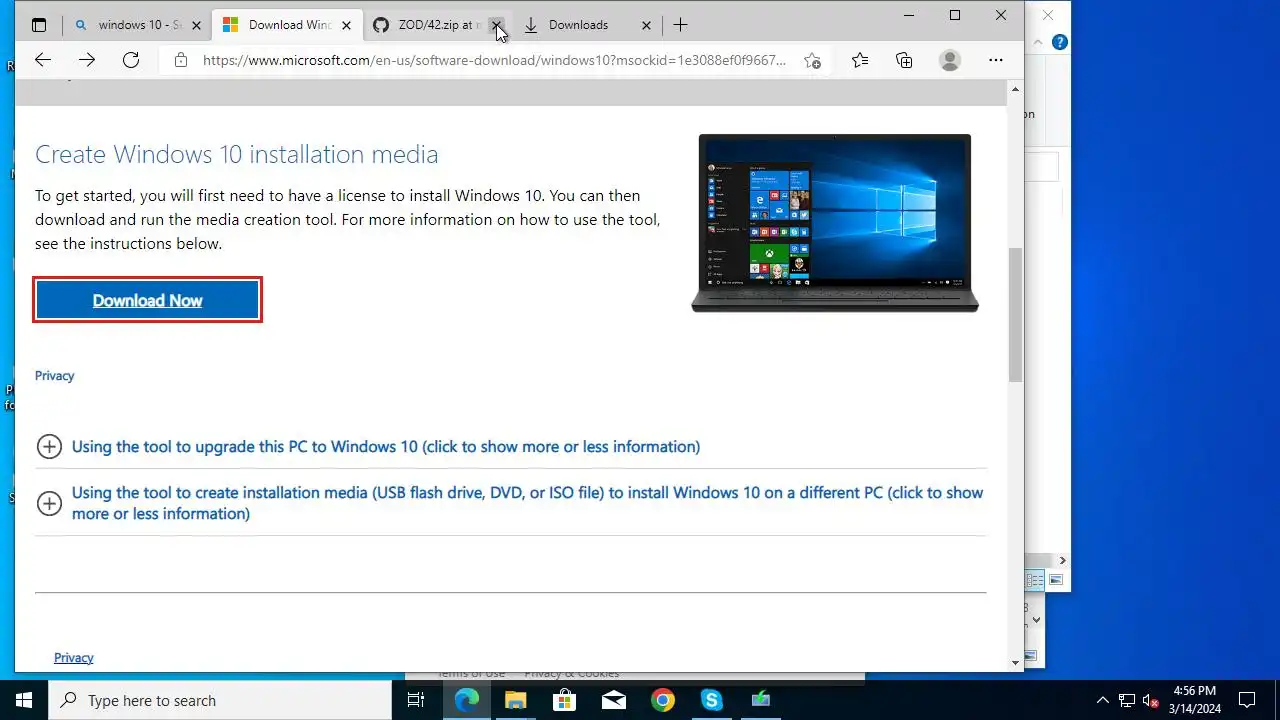This screenshot has width=1280, height=720.
Task: Collapse the ribbon in background Explorer window
Action: click(1038, 42)
